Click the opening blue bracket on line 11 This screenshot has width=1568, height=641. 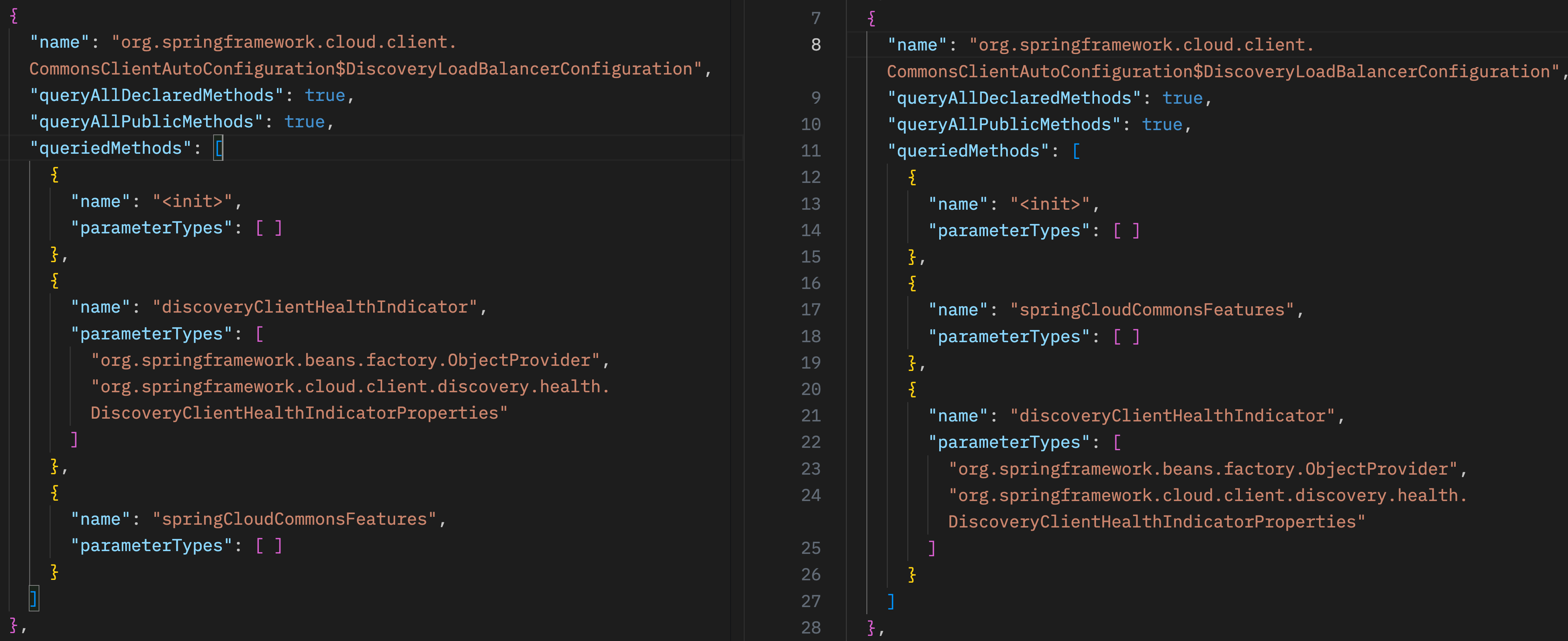tap(1076, 151)
